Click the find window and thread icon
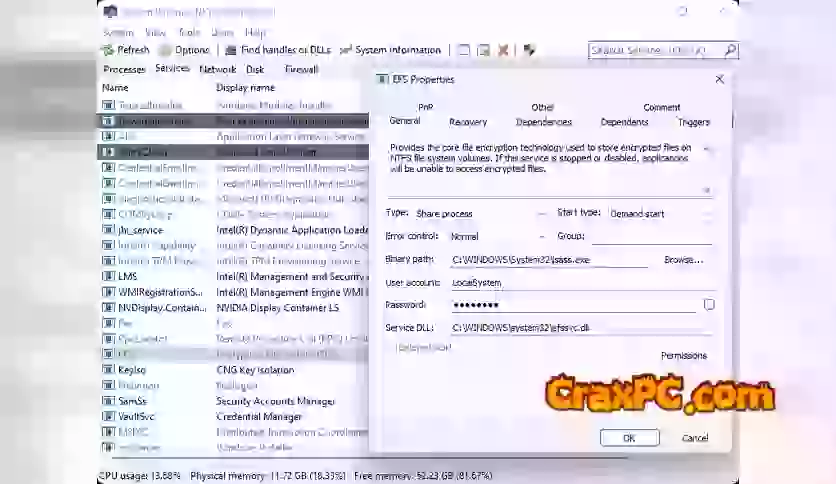Screen dimensions: 836x484 coord(484,50)
